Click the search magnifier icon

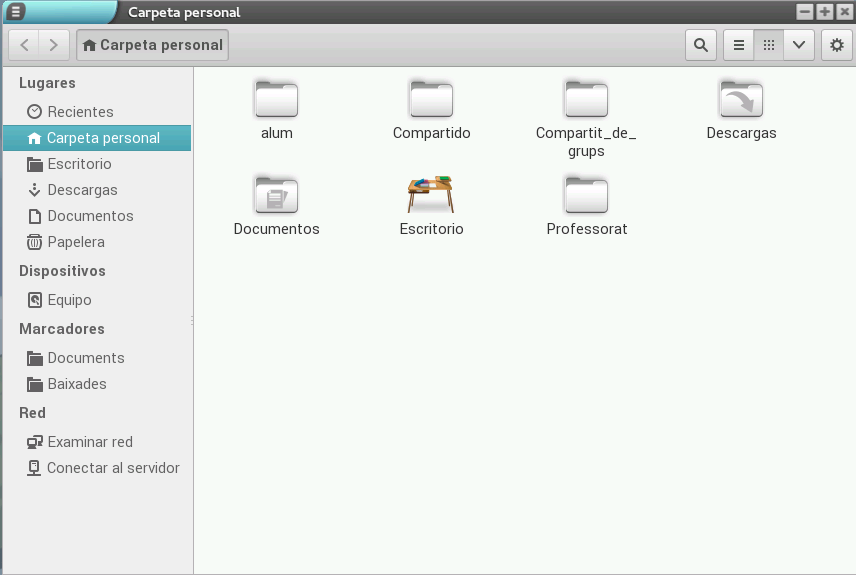coord(700,45)
